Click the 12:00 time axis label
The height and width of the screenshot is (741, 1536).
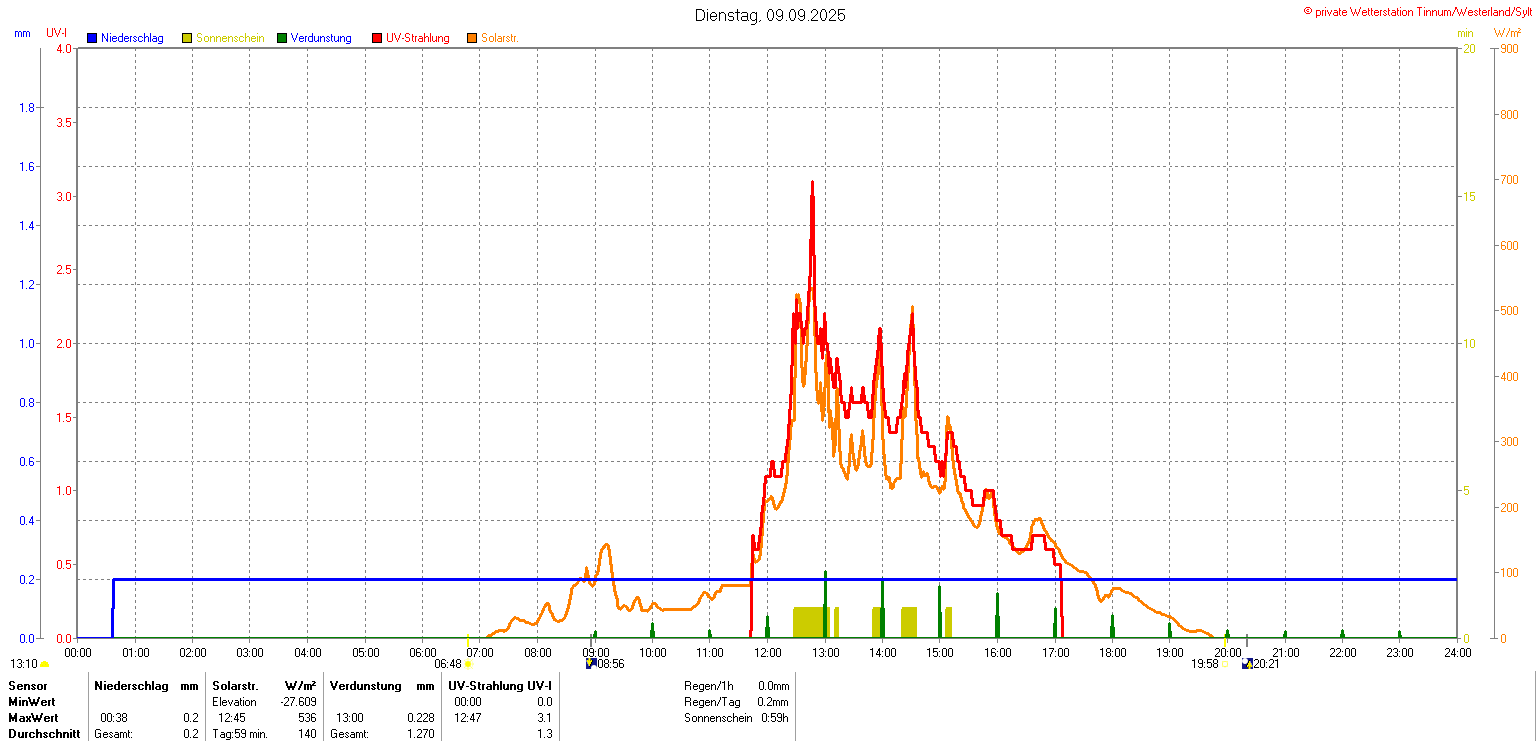(767, 653)
